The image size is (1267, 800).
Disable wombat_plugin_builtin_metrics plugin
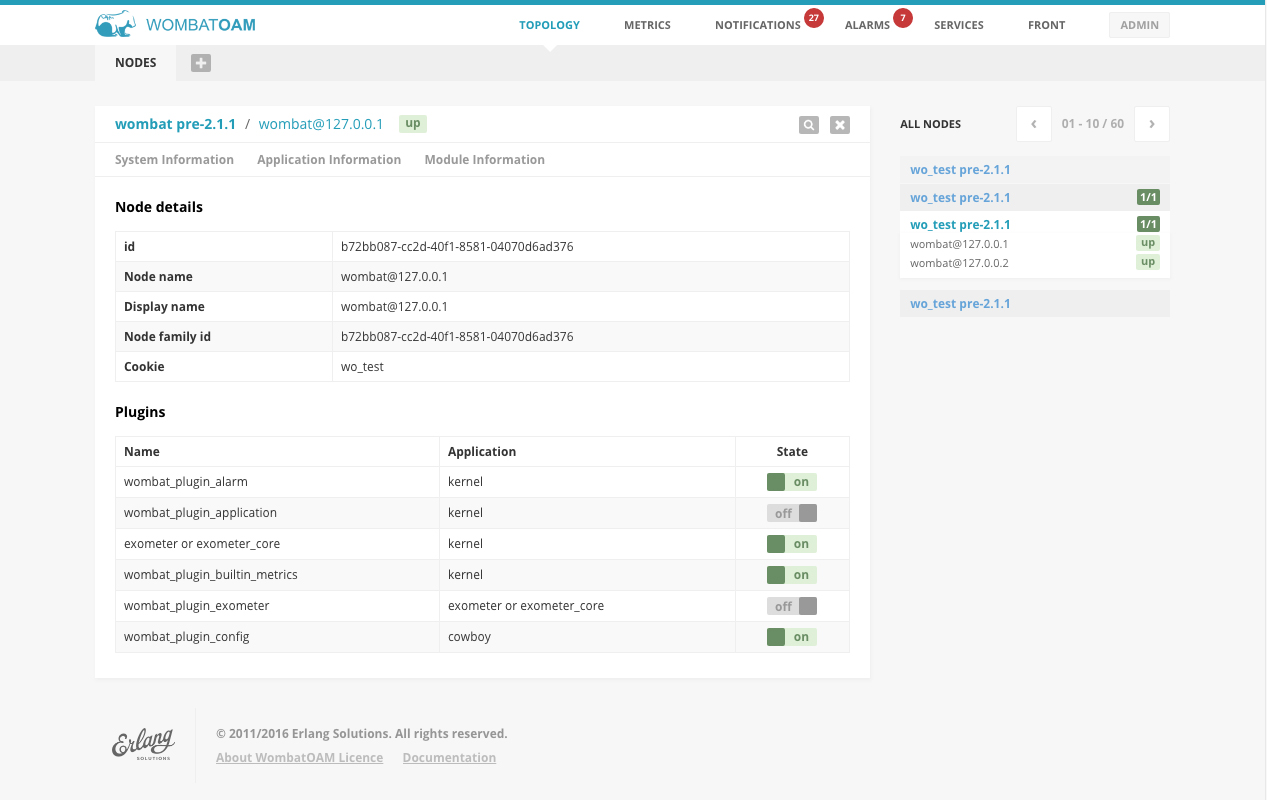pyautogui.click(x=792, y=575)
